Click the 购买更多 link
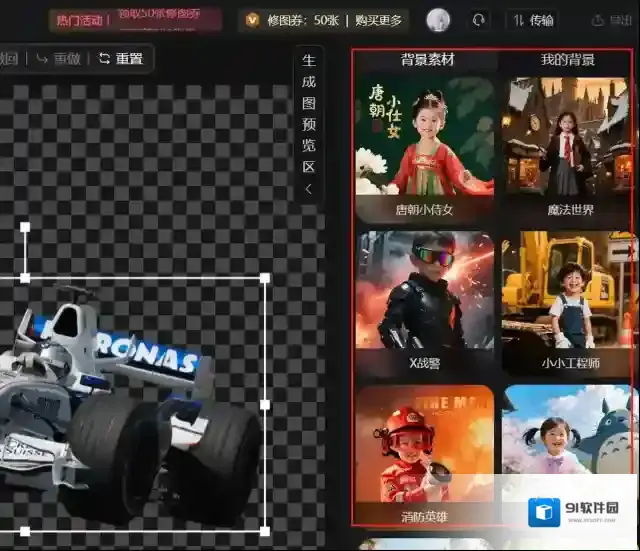The image size is (640, 551). tap(377, 20)
